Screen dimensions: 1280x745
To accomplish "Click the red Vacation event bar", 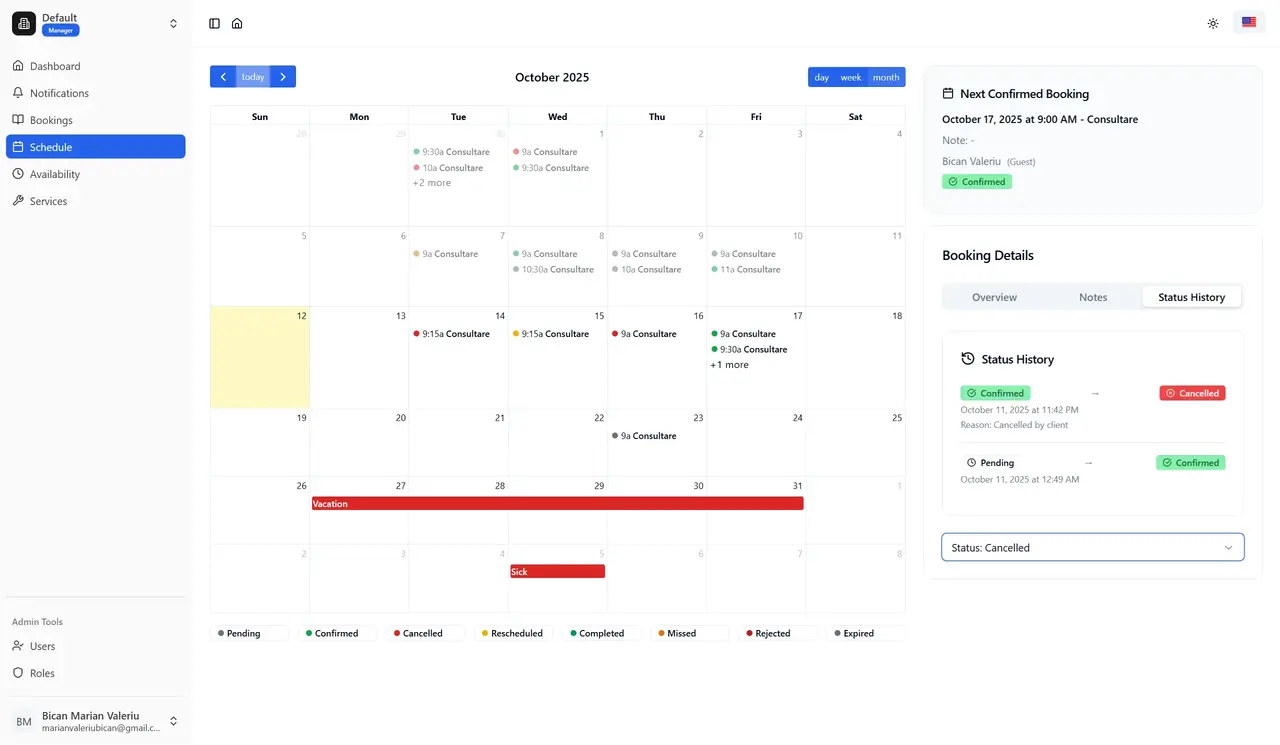I will point(557,504).
